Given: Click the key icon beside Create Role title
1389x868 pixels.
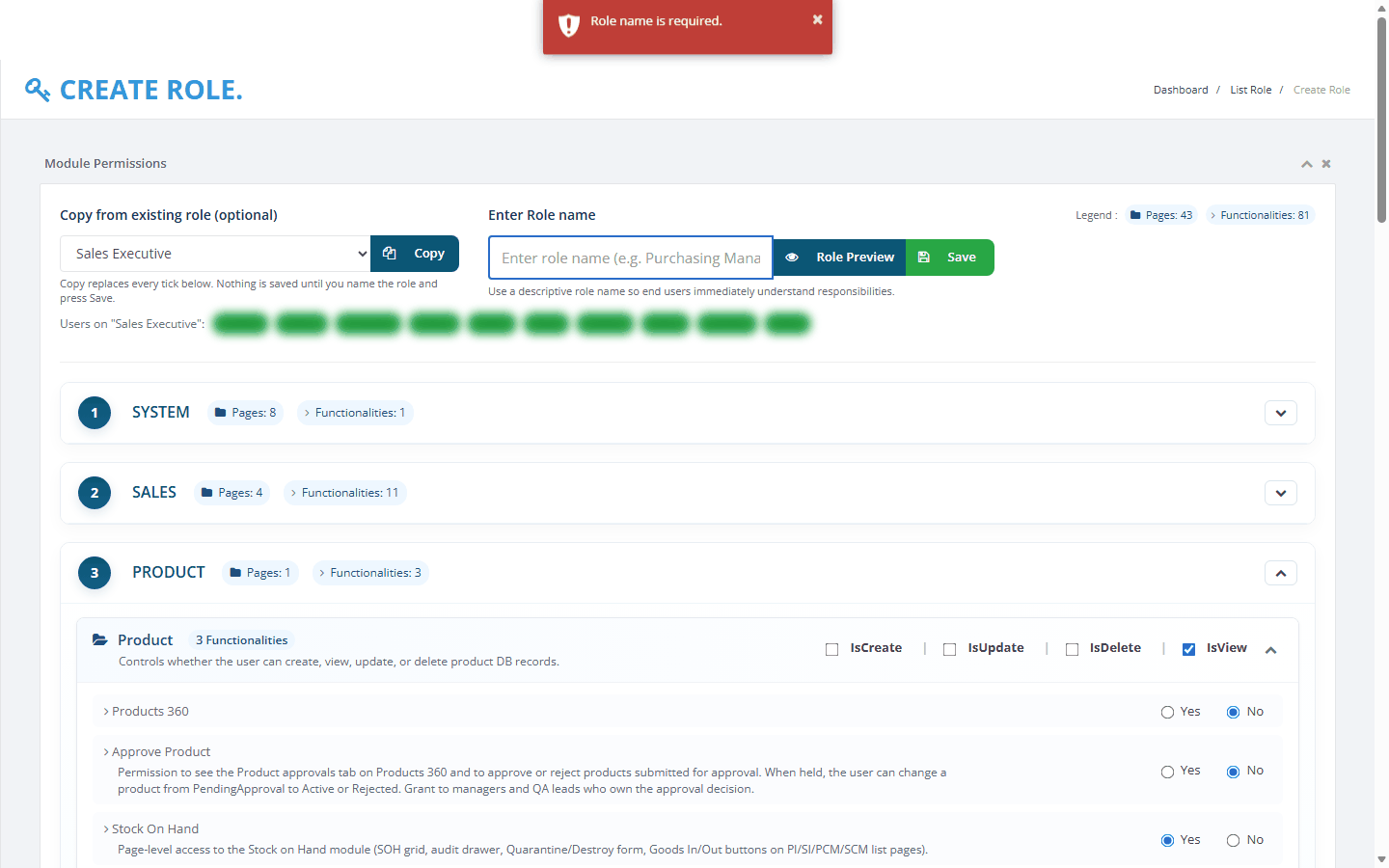Looking at the screenshot, I should click(38, 90).
